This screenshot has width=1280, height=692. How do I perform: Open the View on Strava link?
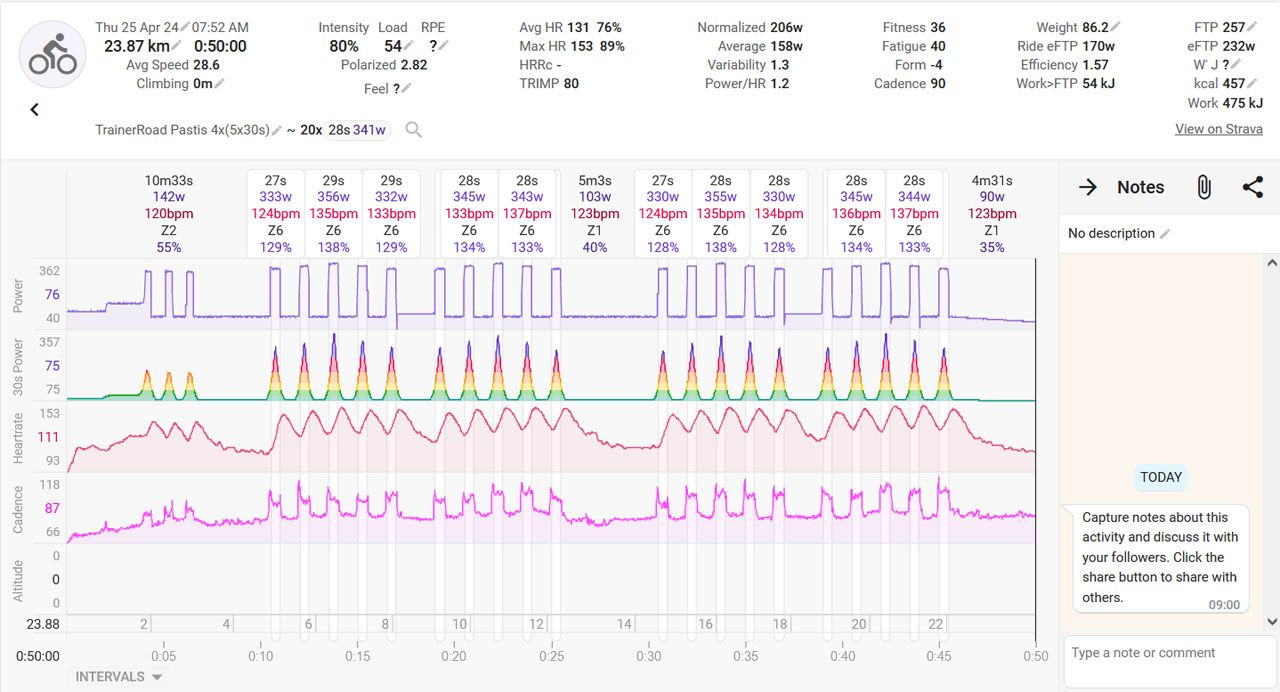[x=1217, y=129]
